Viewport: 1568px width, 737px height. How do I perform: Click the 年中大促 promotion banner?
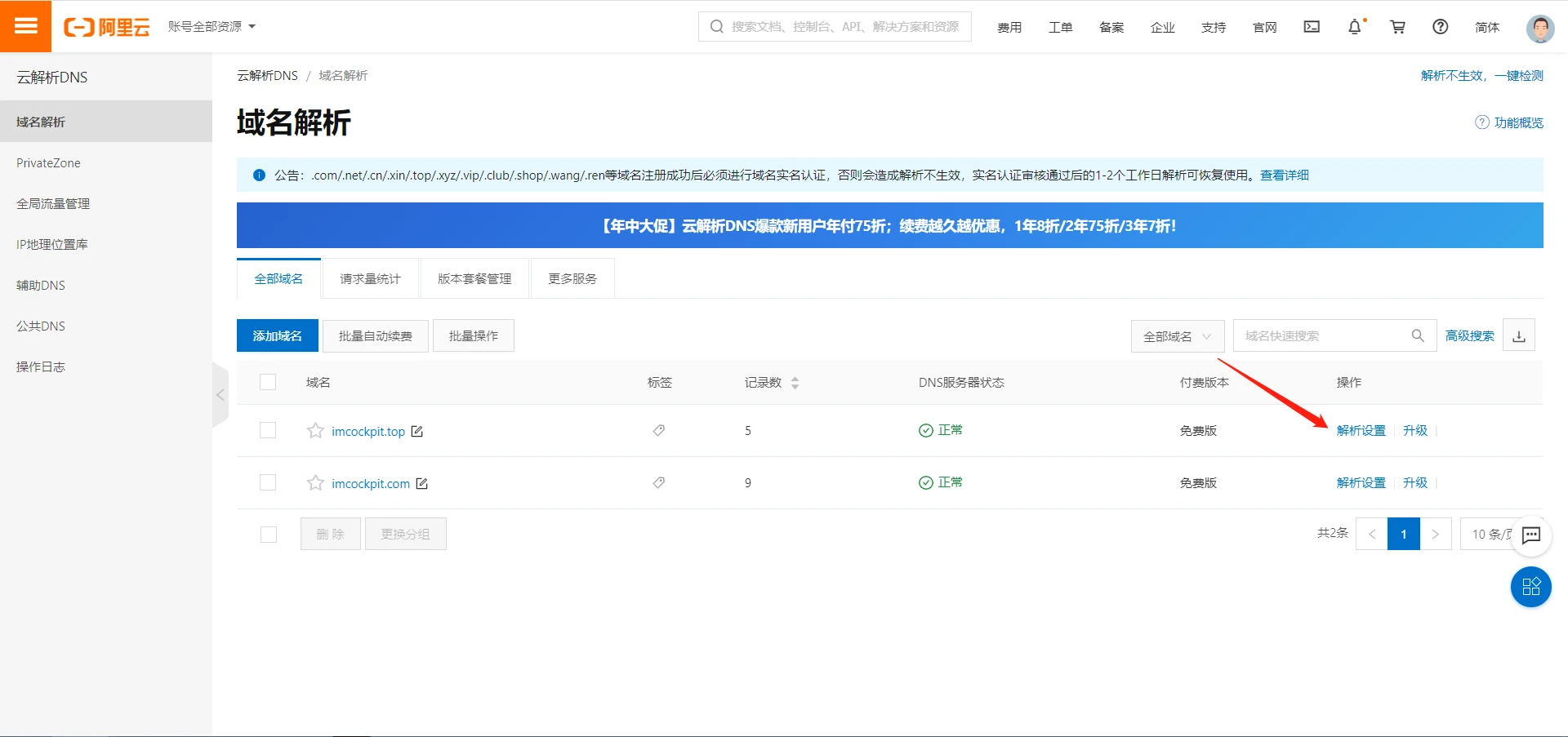point(890,225)
